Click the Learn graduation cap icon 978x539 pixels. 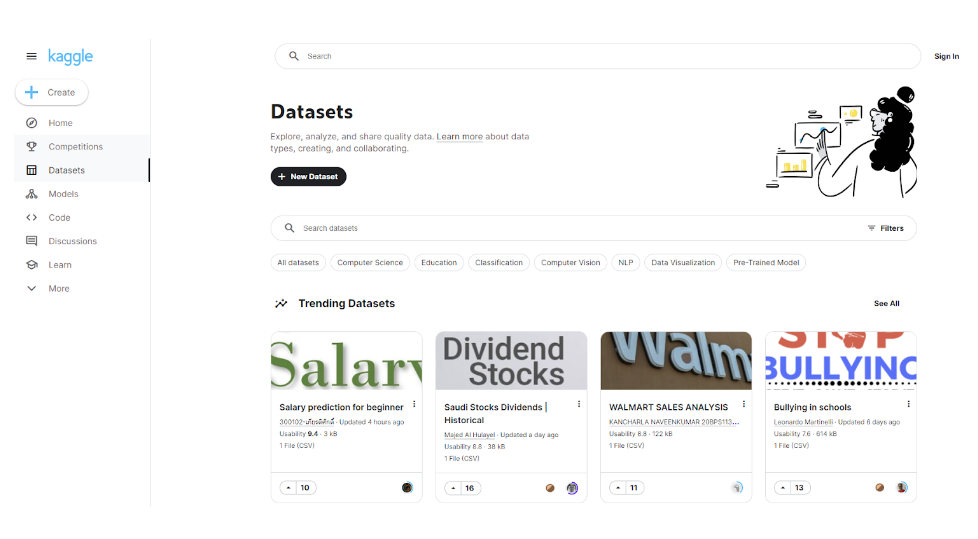(31, 265)
